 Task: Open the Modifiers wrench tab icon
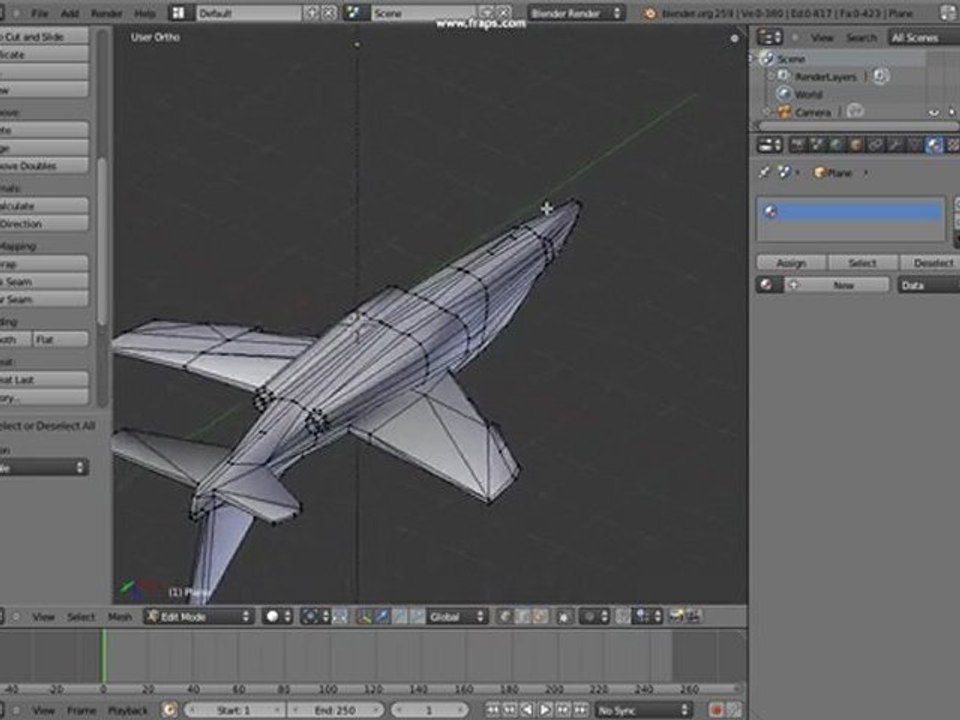click(895, 144)
